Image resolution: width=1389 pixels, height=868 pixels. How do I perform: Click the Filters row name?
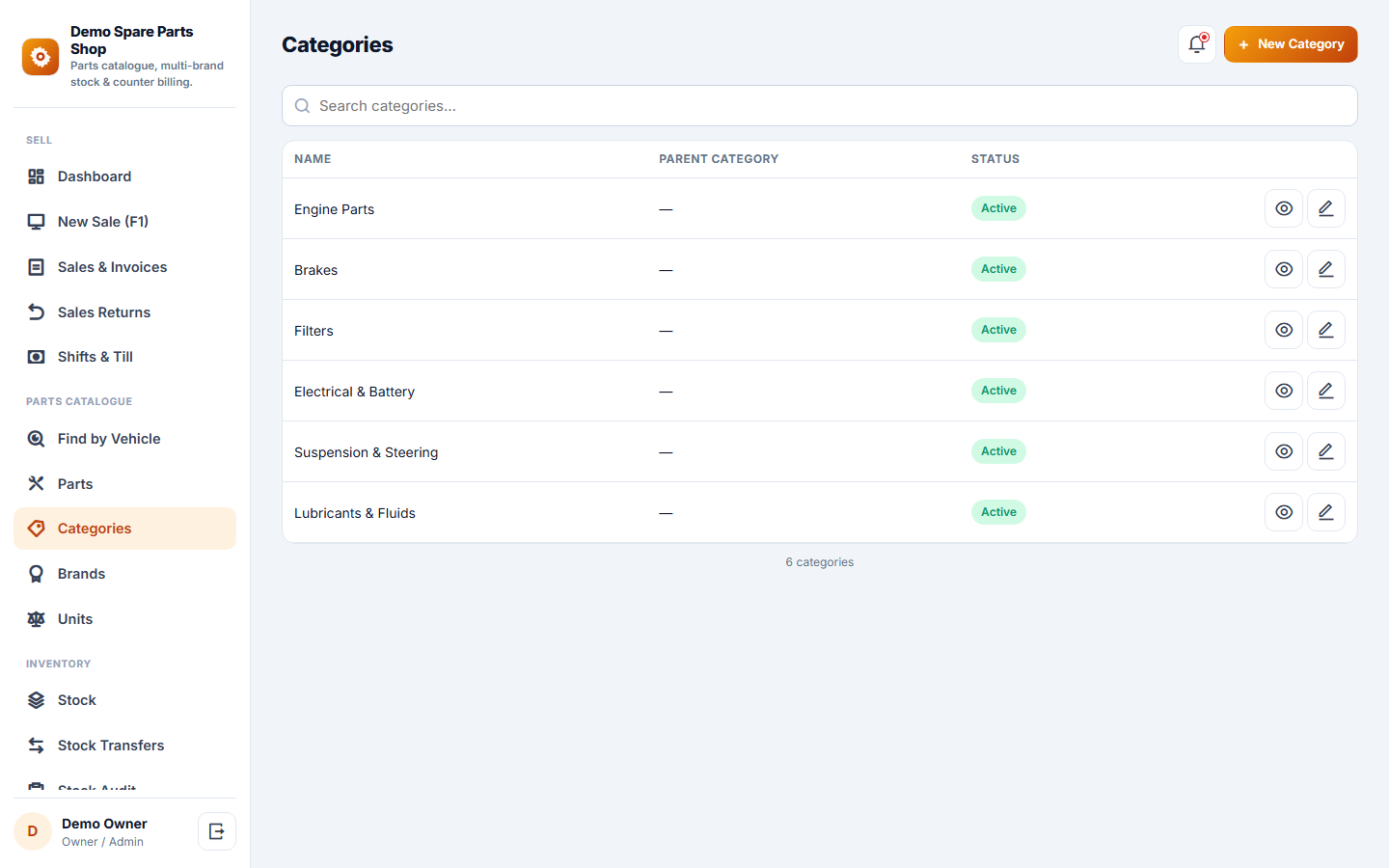pos(313,331)
